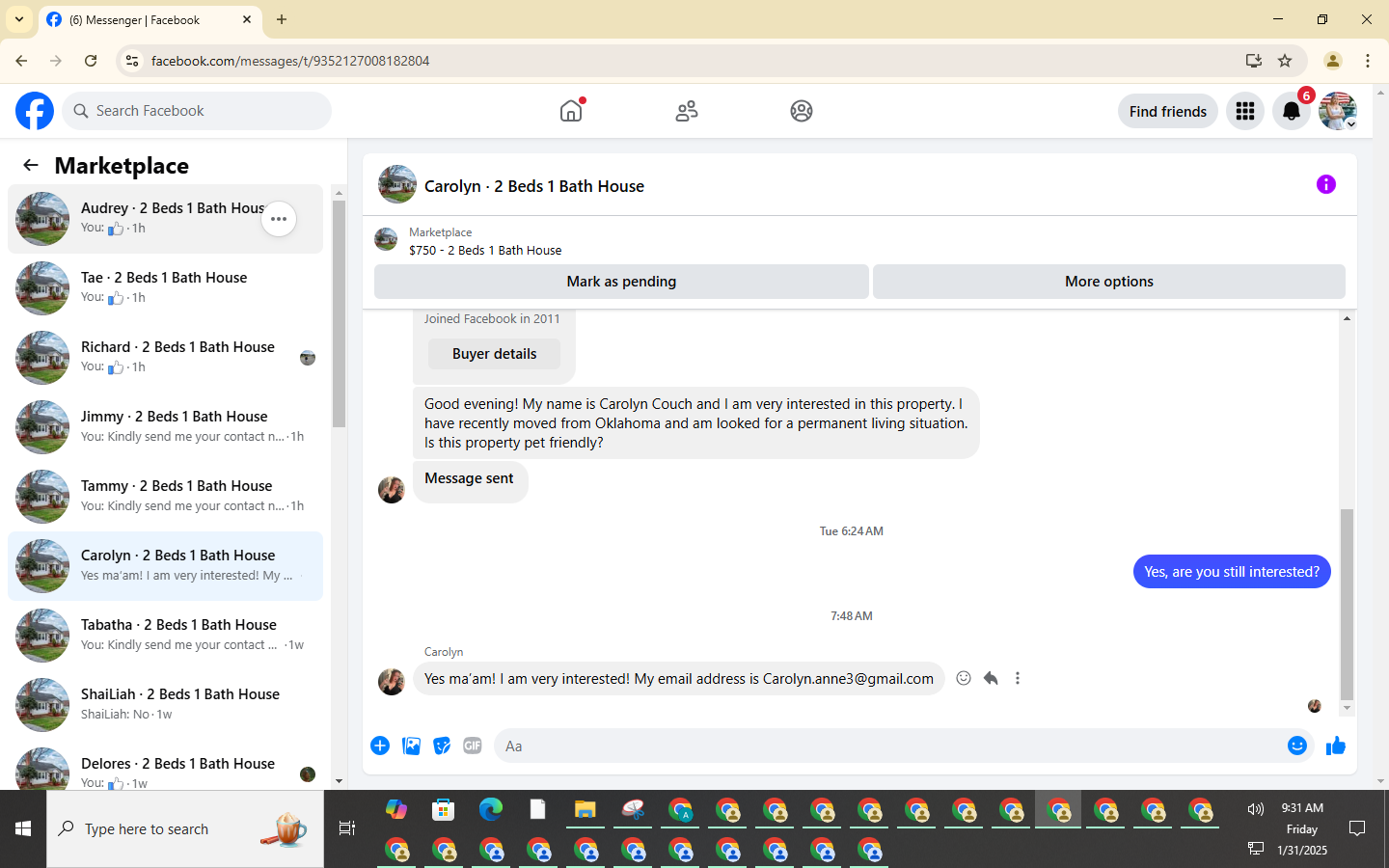Go forward in browser history
Viewport: 1389px width, 868px height.
56,61
